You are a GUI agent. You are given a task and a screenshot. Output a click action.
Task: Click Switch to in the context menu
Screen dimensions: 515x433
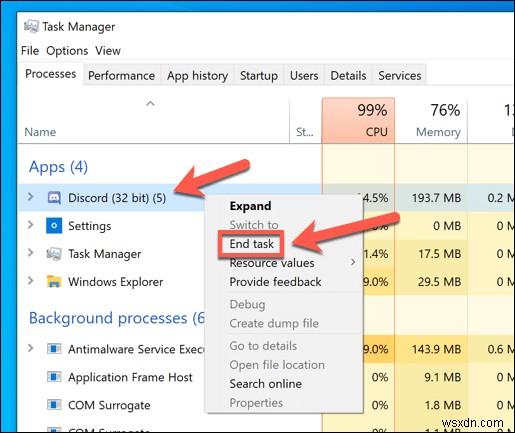[x=254, y=225]
